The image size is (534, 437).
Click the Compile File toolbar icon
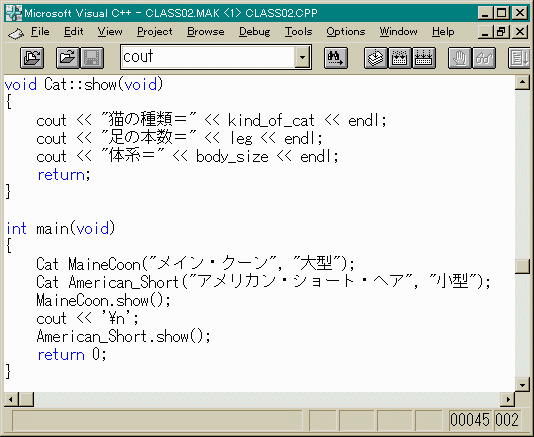point(376,58)
